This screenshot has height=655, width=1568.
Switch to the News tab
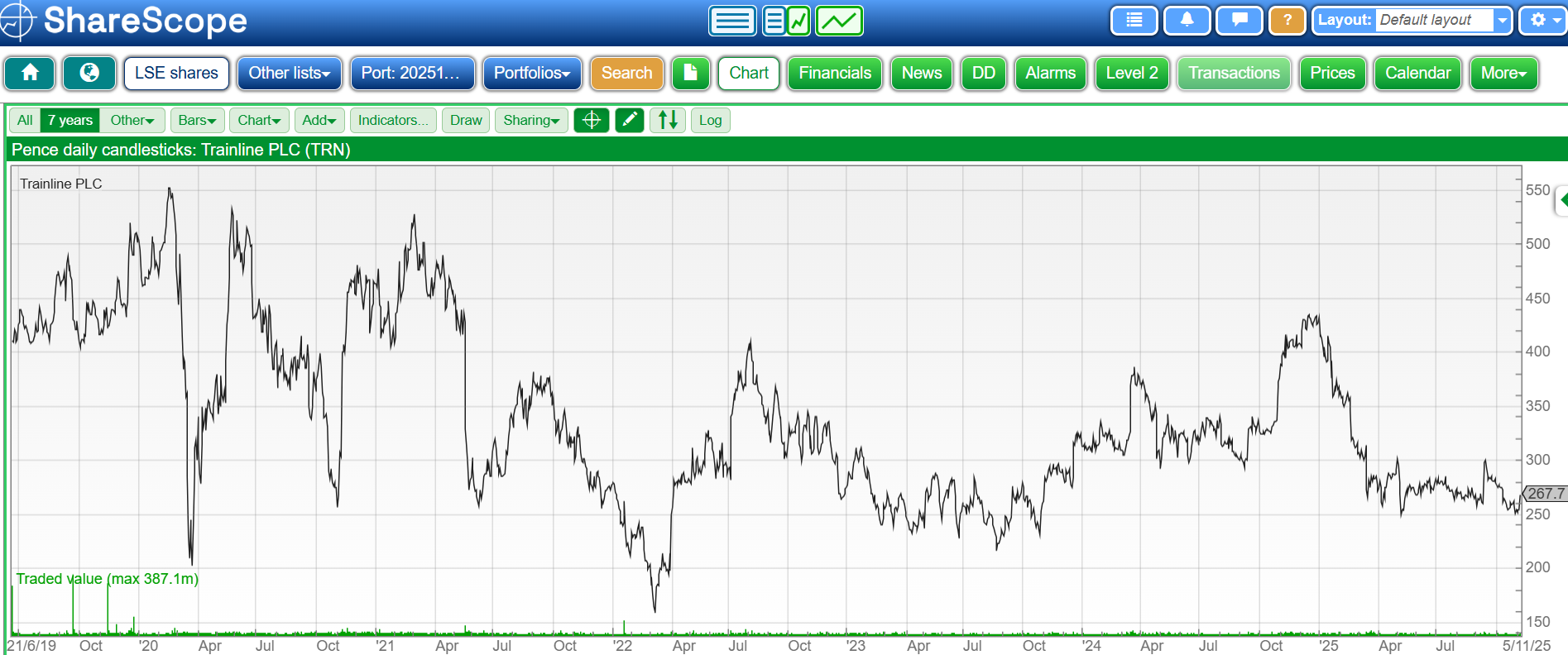(922, 73)
